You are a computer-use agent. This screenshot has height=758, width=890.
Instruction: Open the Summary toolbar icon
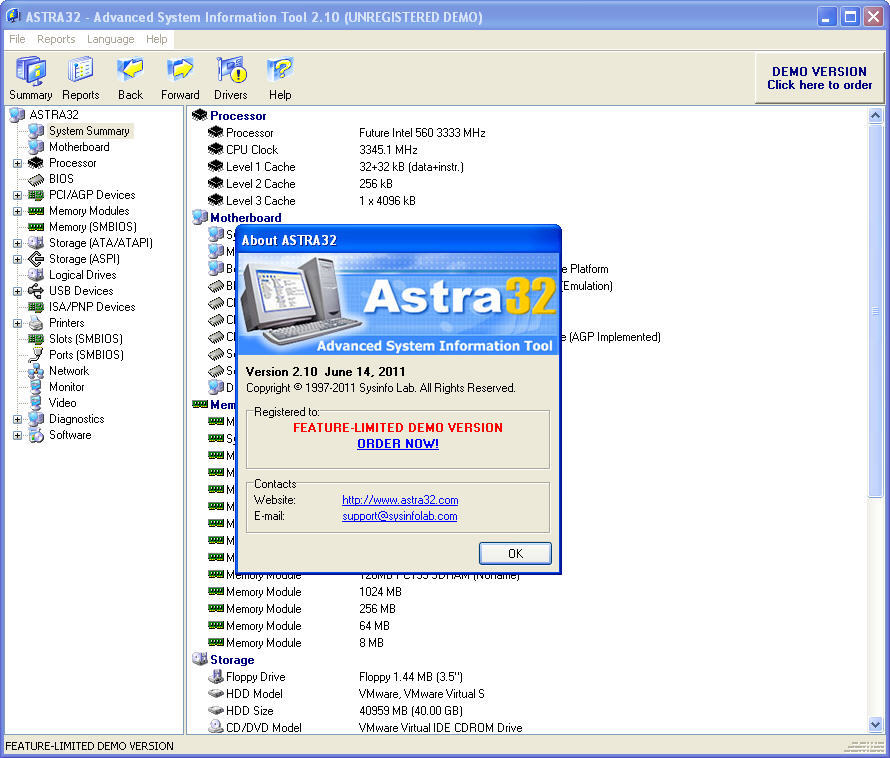31,78
